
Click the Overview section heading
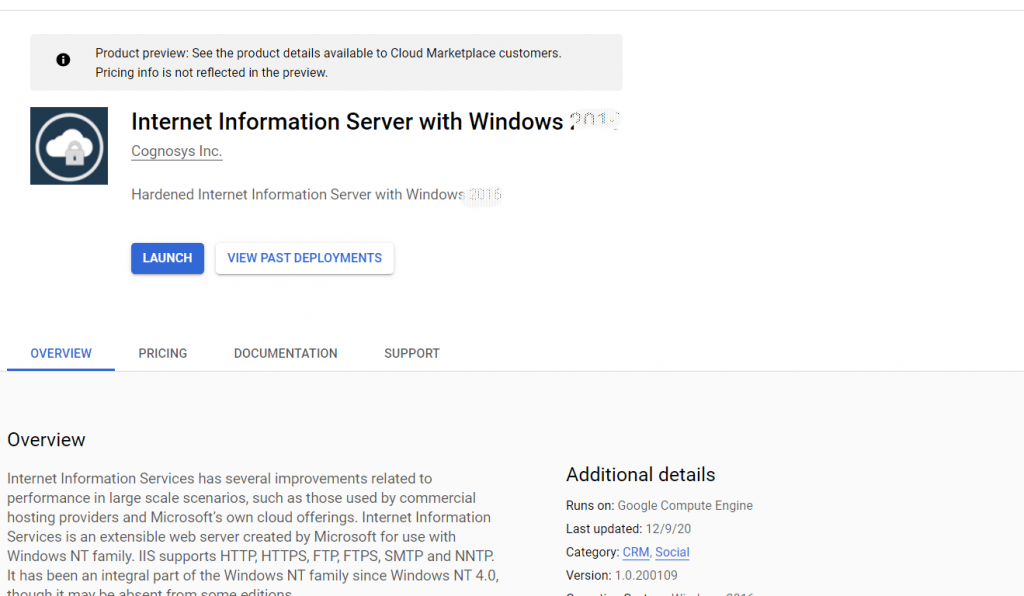46,440
